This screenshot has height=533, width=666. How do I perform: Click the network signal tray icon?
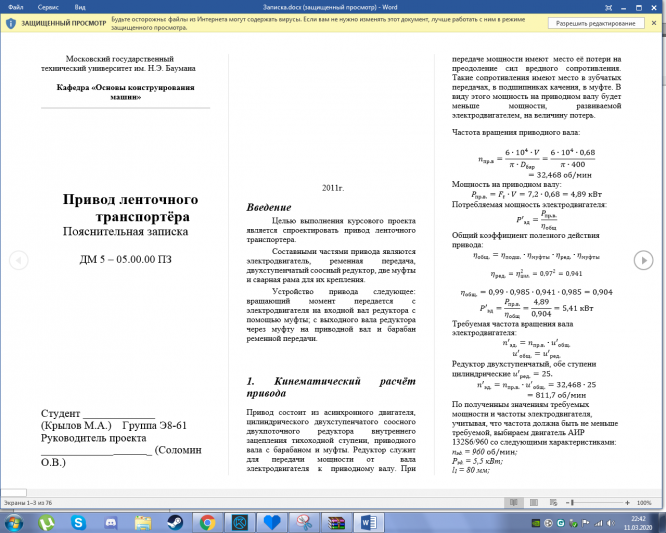[598, 523]
